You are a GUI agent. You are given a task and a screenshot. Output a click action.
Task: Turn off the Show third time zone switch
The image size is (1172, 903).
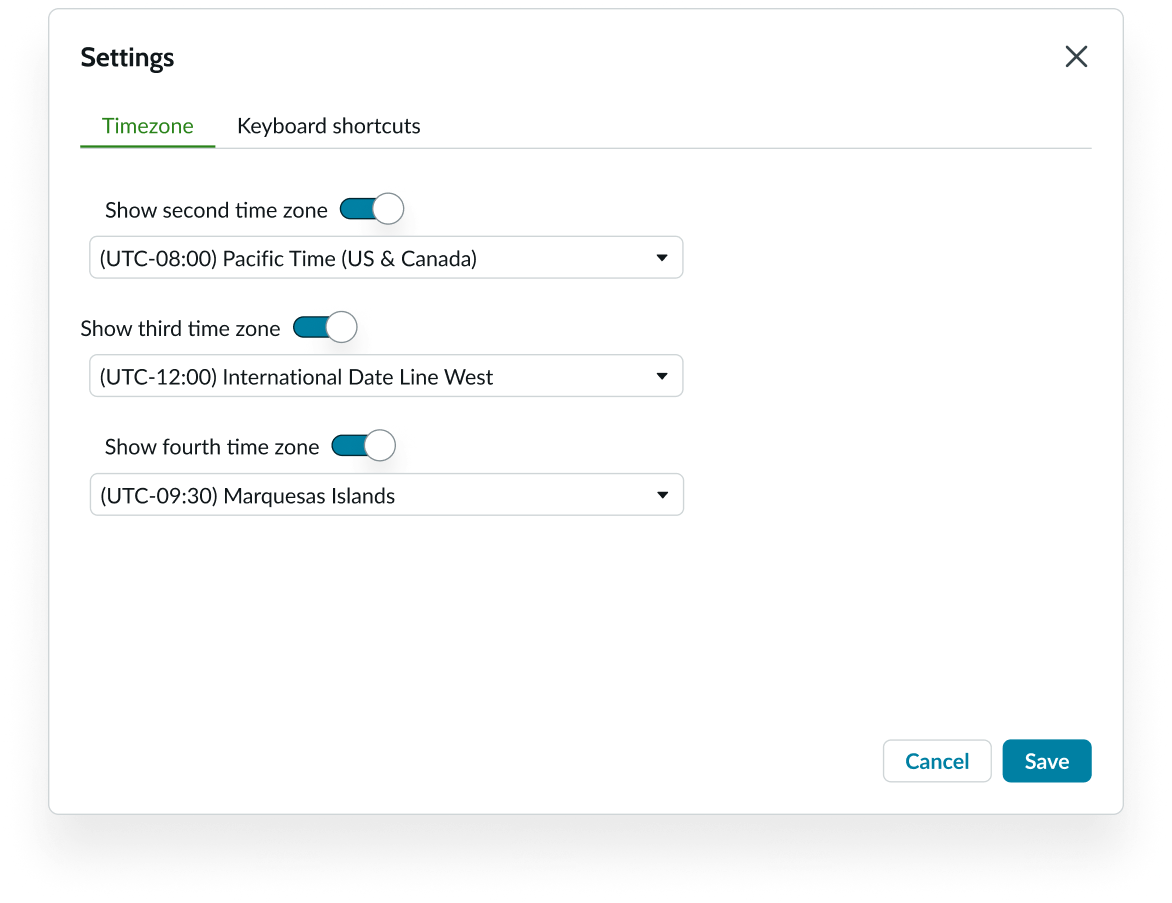click(x=325, y=327)
